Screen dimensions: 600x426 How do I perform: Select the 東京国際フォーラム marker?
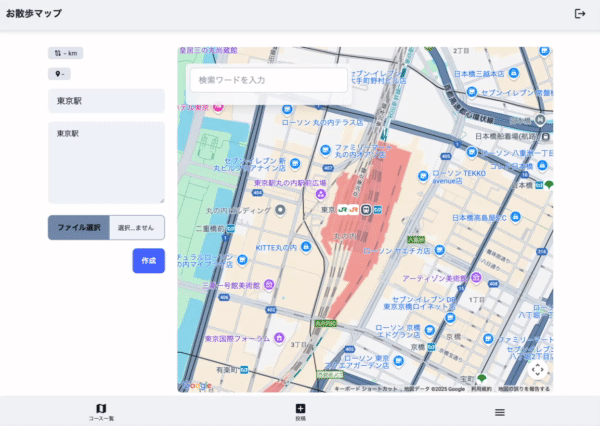(x=280, y=338)
